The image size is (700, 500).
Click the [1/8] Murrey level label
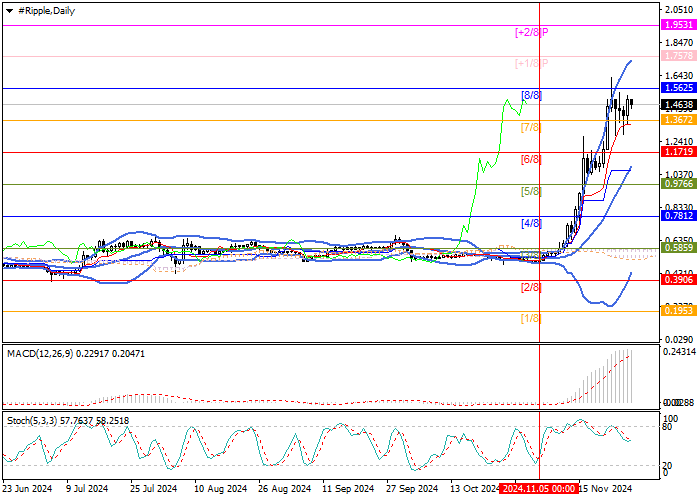click(x=531, y=319)
